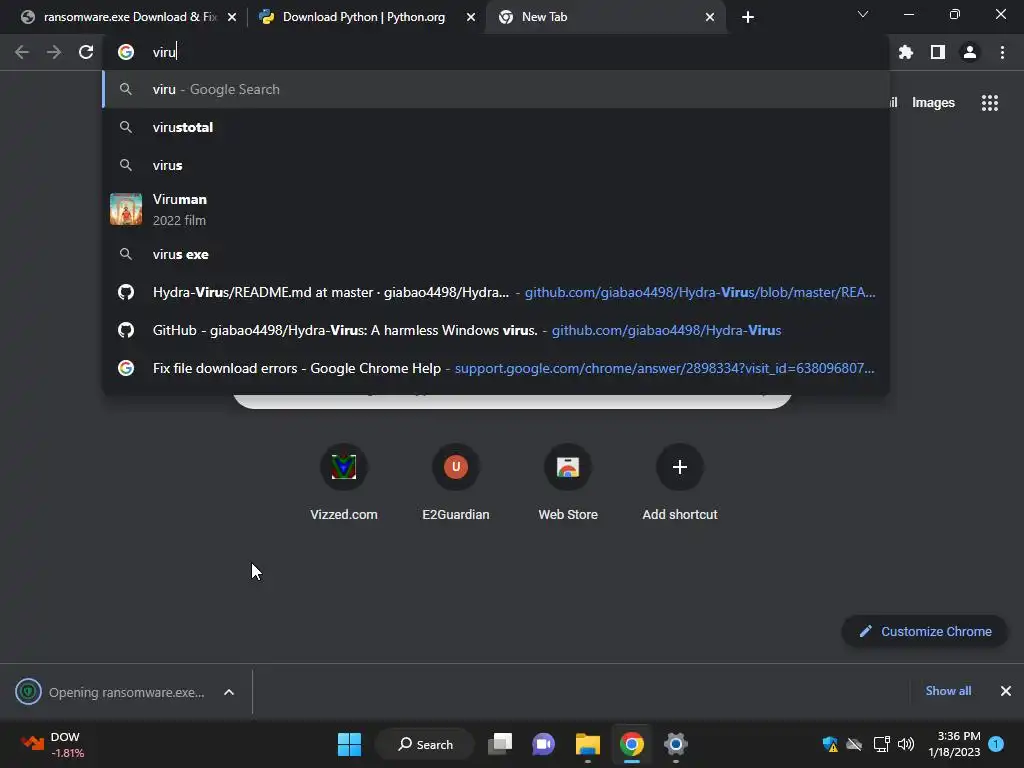This screenshot has height=768, width=1024.
Task: Open the volume speaker tray icon
Action: (x=906, y=744)
